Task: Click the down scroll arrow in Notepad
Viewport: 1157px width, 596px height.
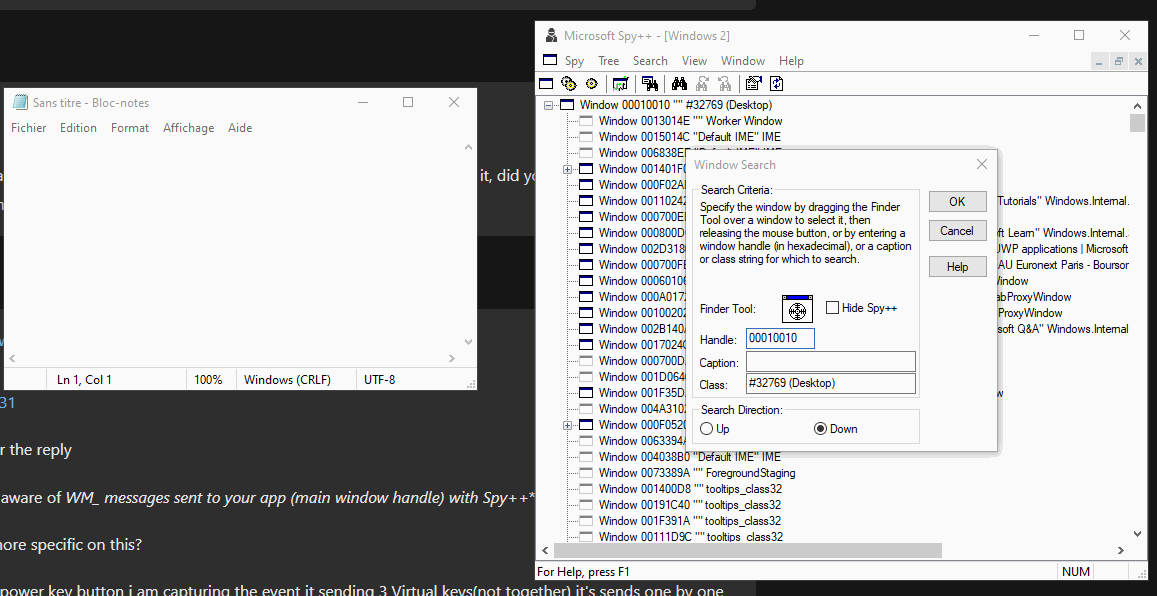Action: [469, 342]
